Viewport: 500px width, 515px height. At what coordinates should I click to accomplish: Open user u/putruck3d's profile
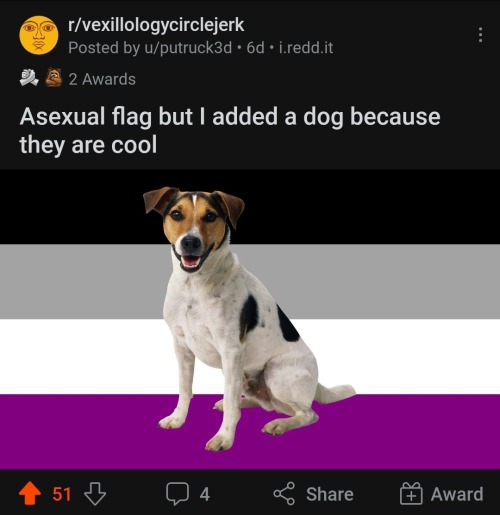tap(188, 48)
